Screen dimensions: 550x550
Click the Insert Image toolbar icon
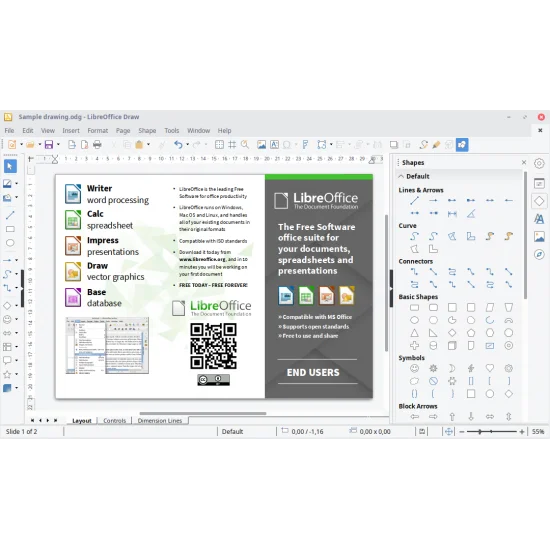click(x=261, y=145)
